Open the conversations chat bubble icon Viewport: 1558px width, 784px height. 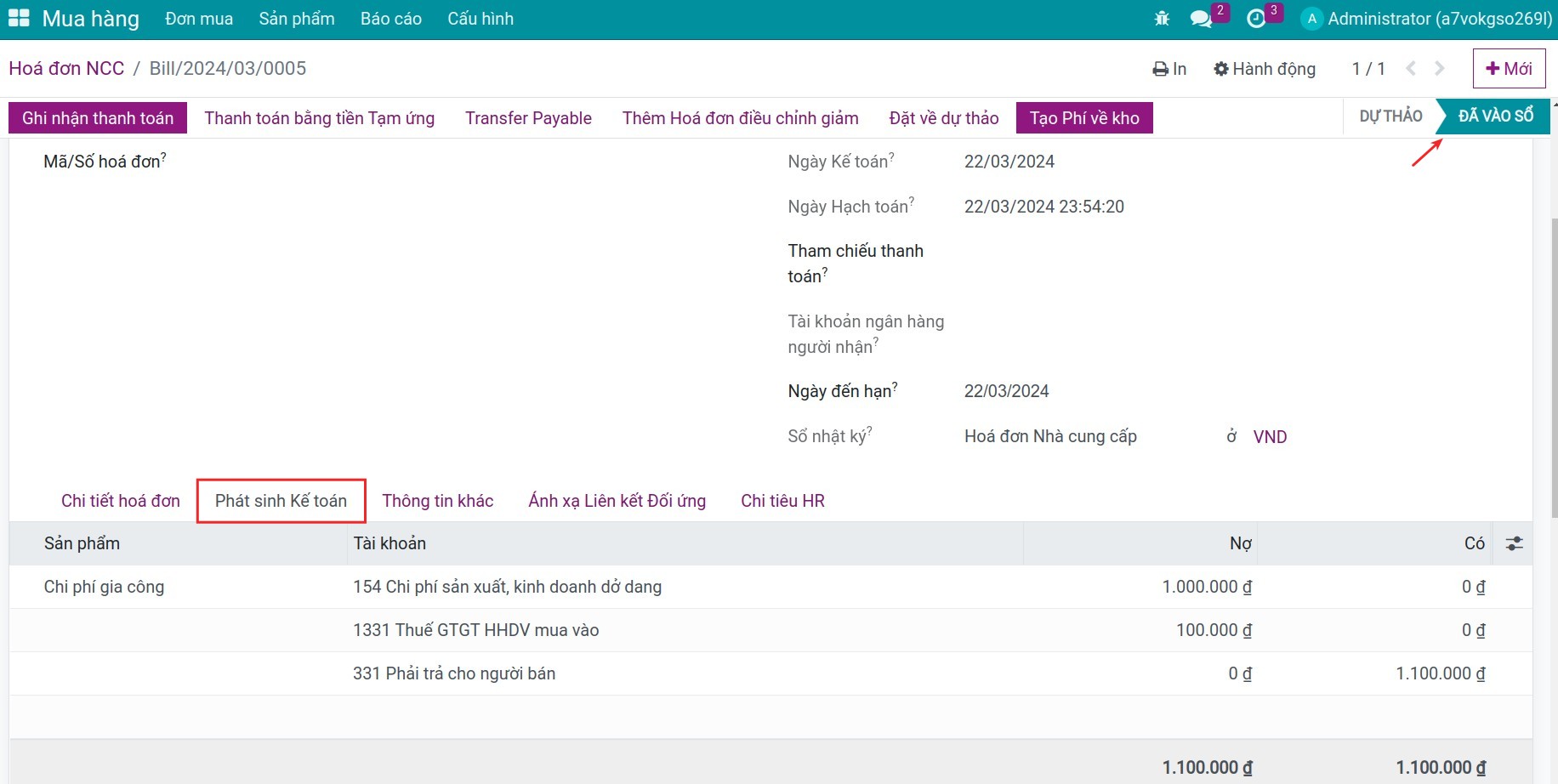[1201, 19]
